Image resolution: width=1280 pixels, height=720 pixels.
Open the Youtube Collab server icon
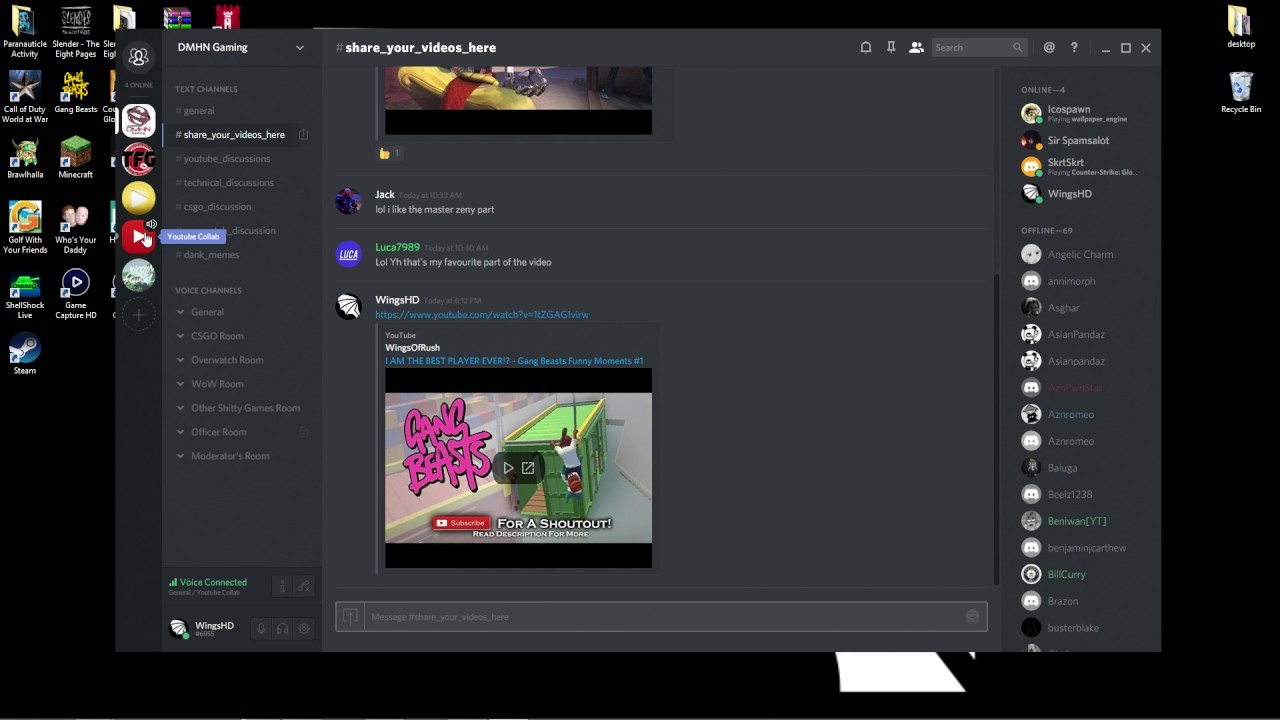pos(139,237)
